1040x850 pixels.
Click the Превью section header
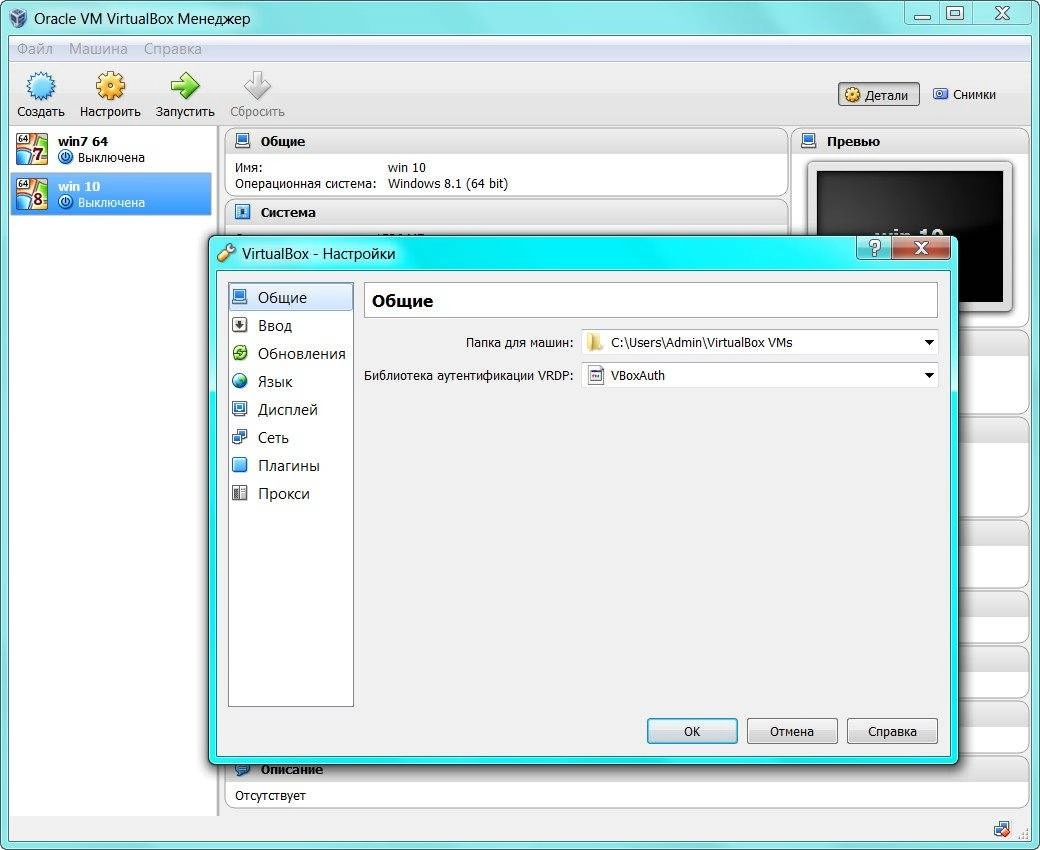[910, 141]
